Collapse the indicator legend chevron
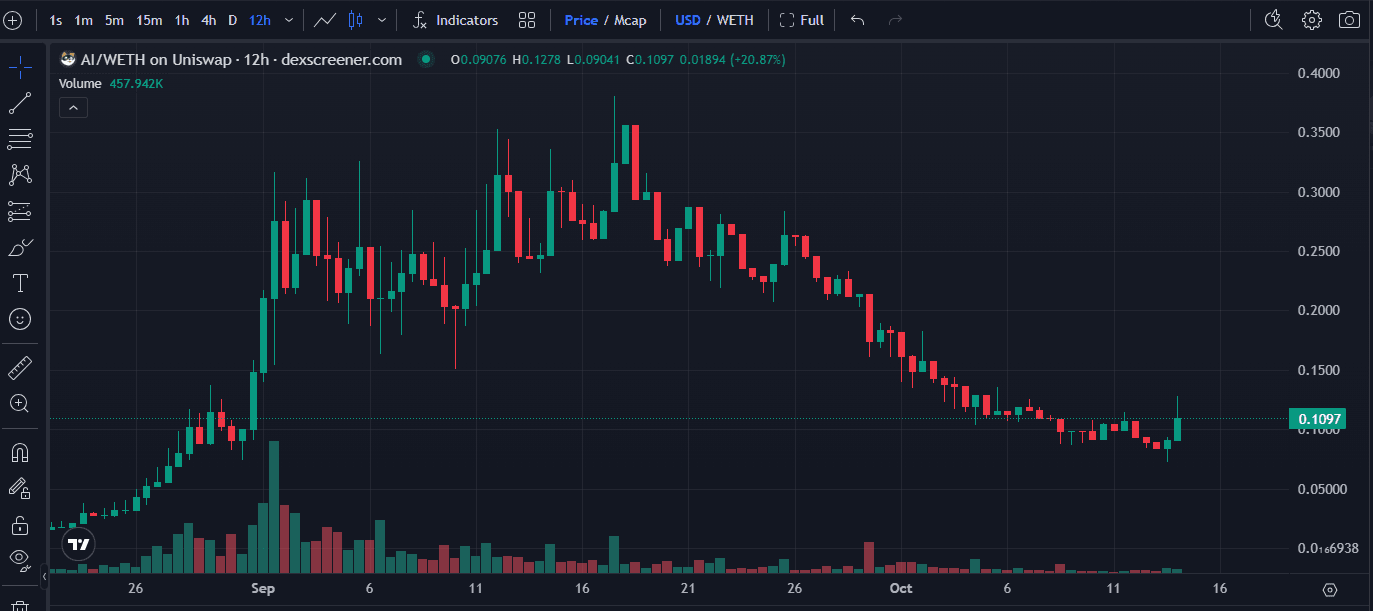1373x611 pixels. (74, 108)
